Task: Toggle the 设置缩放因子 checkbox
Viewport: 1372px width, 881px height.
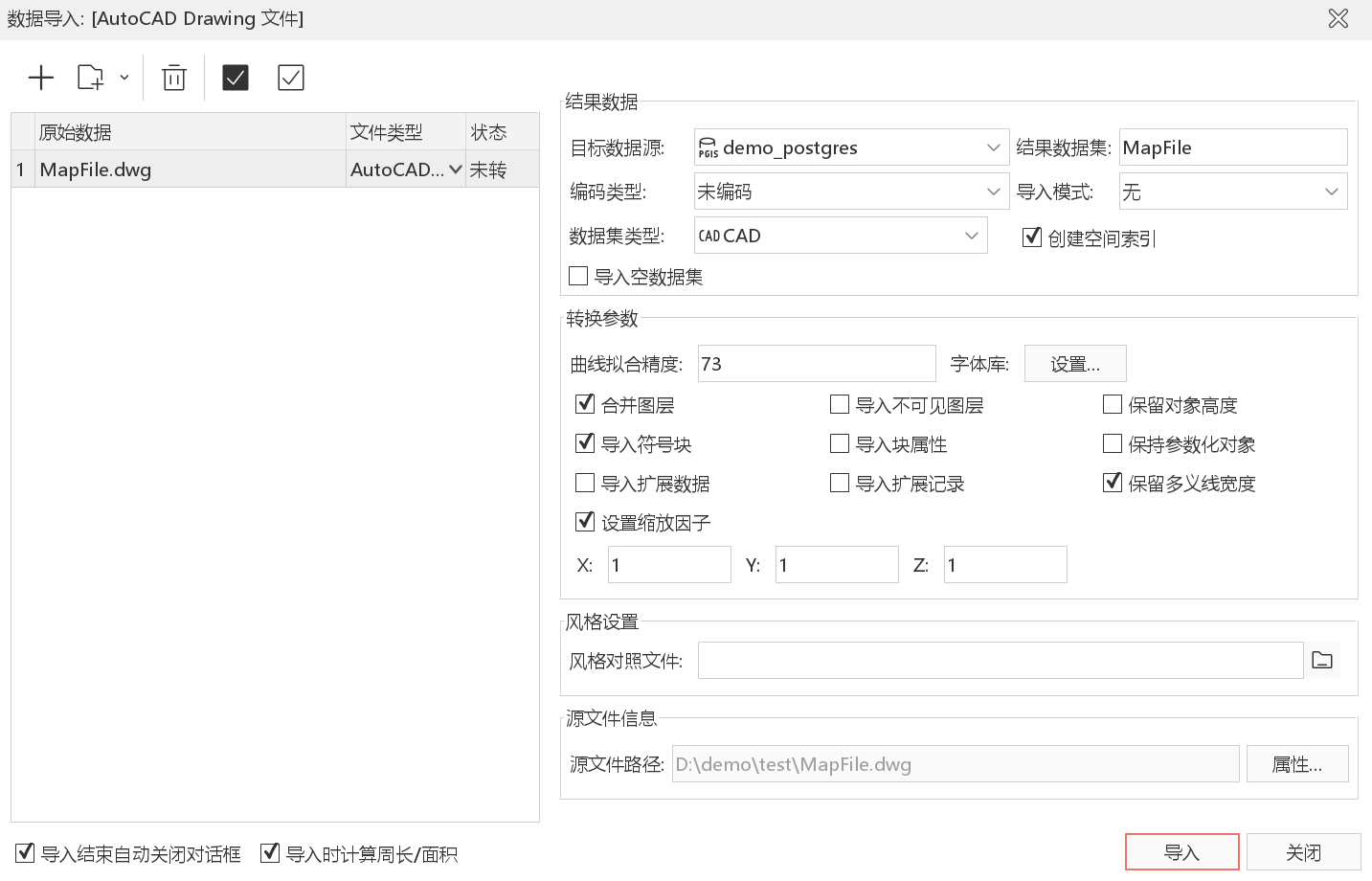Action: pyautogui.click(x=585, y=522)
